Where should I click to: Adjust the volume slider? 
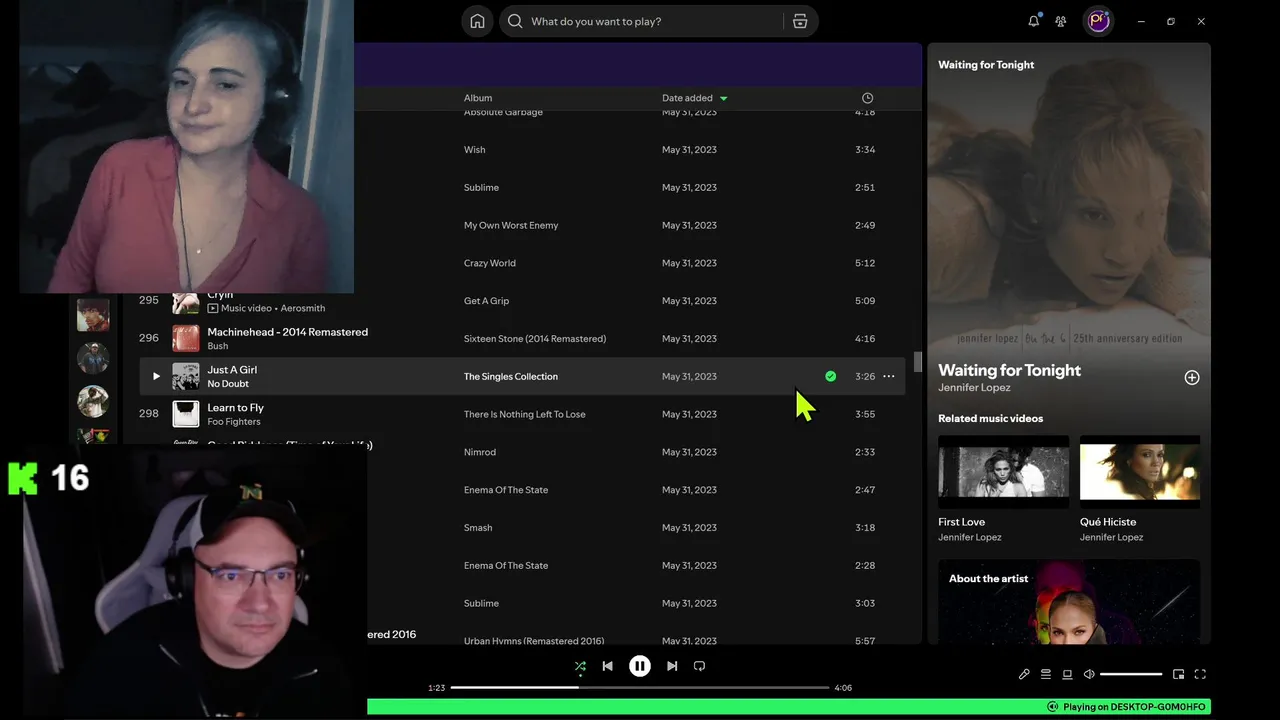tap(1131, 674)
